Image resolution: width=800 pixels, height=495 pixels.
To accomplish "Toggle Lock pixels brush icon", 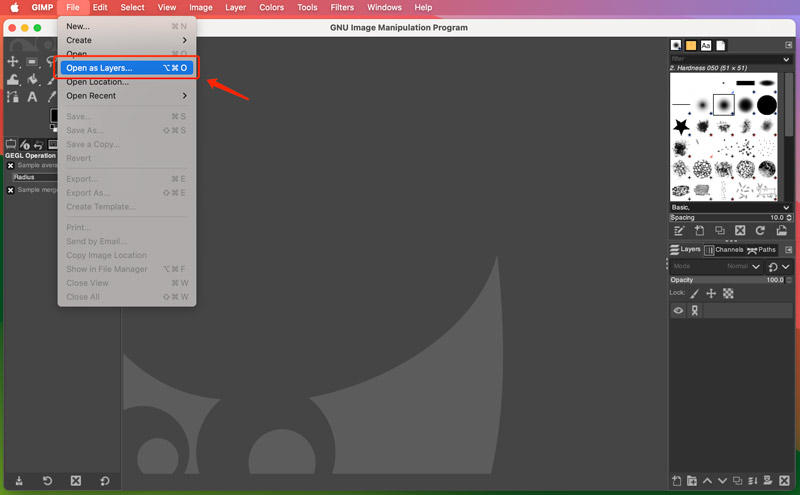I will [x=694, y=293].
